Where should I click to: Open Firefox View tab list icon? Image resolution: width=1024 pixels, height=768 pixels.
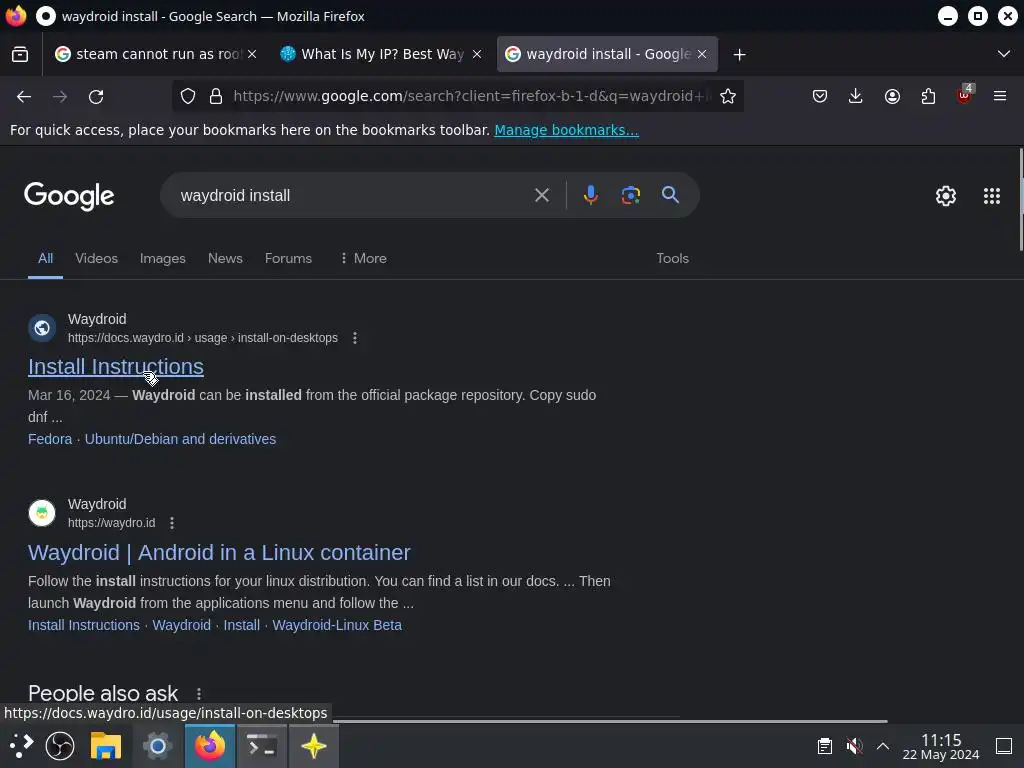point(20,54)
